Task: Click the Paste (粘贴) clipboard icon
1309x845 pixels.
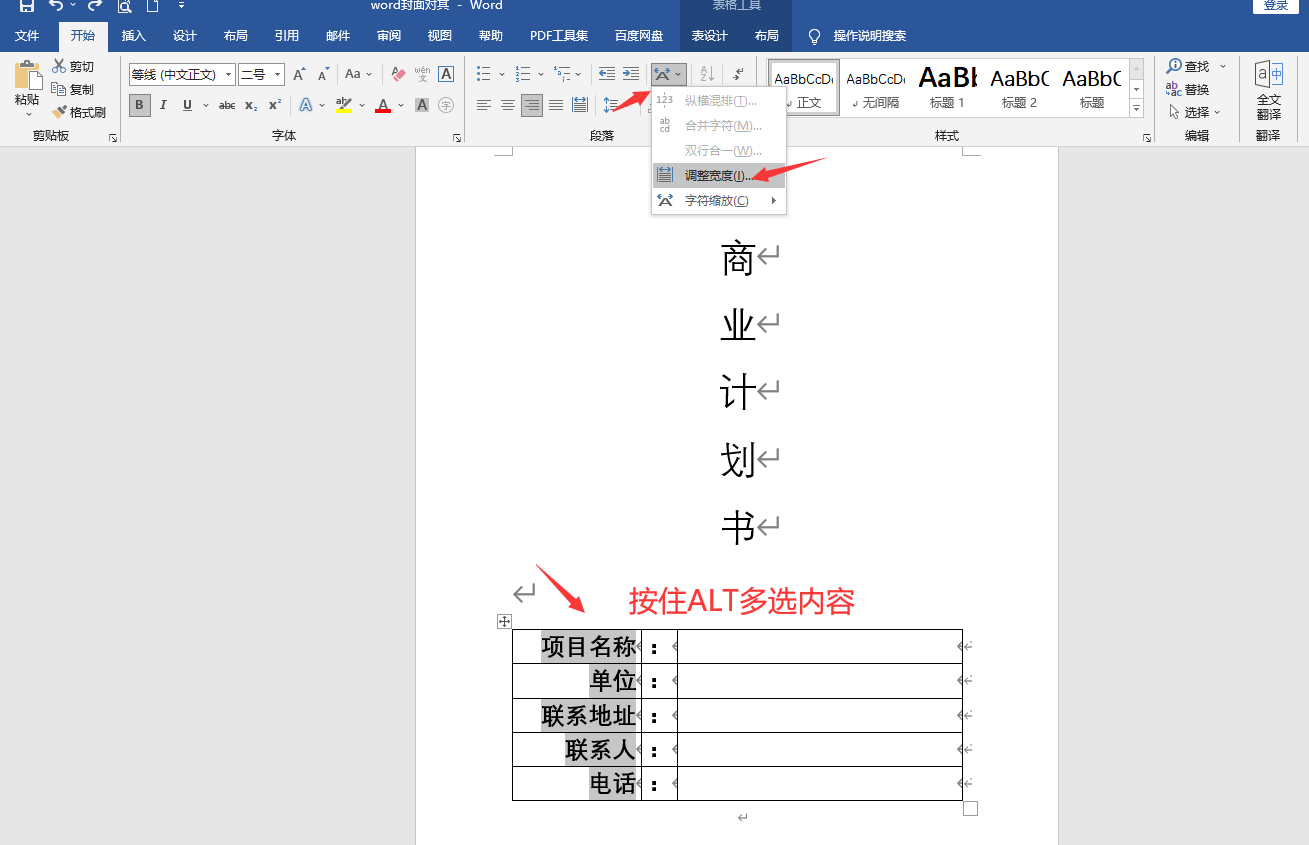Action: coord(27,77)
